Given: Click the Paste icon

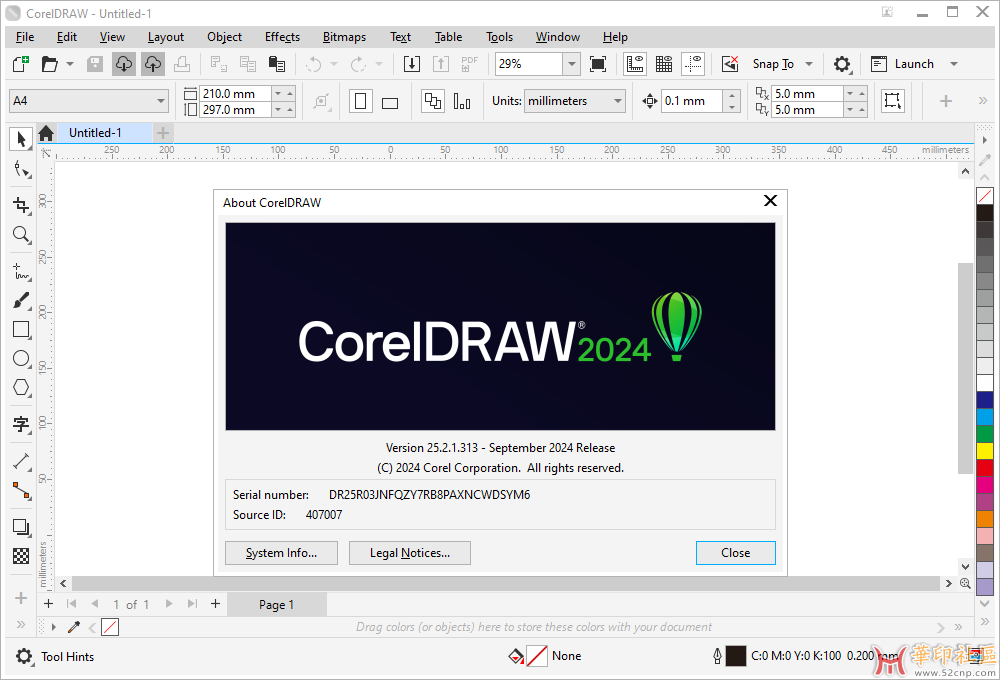Looking at the screenshot, I should (277, 64).
